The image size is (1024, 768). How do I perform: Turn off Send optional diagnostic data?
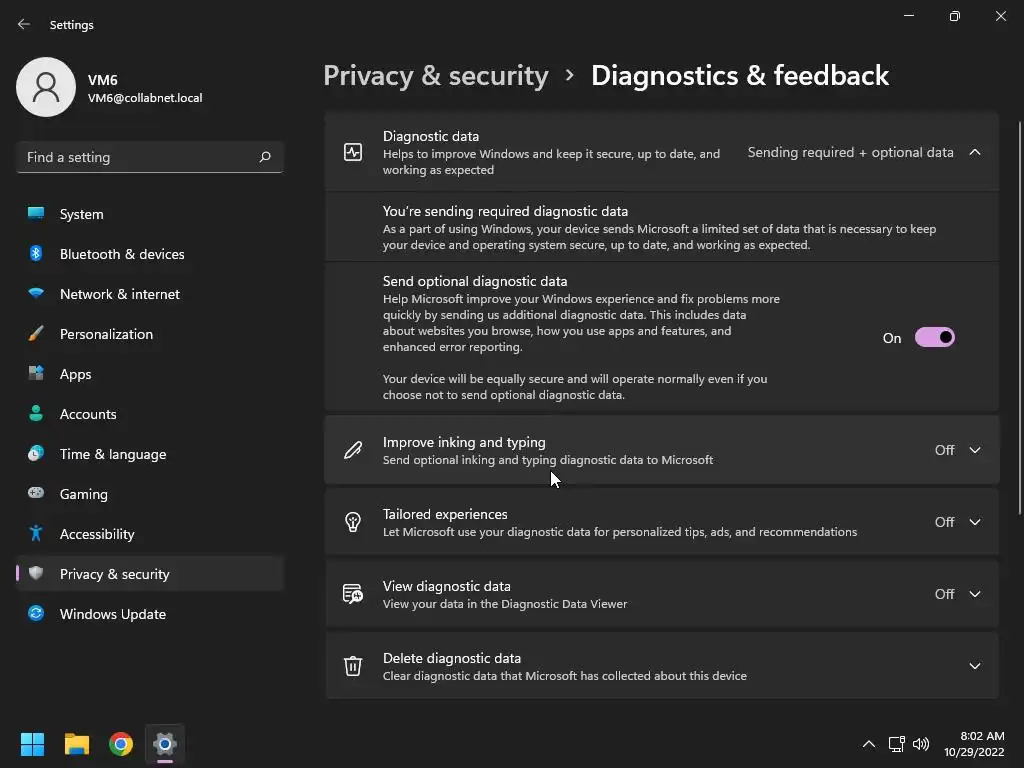pyautogui.click(x=935, y=338)
